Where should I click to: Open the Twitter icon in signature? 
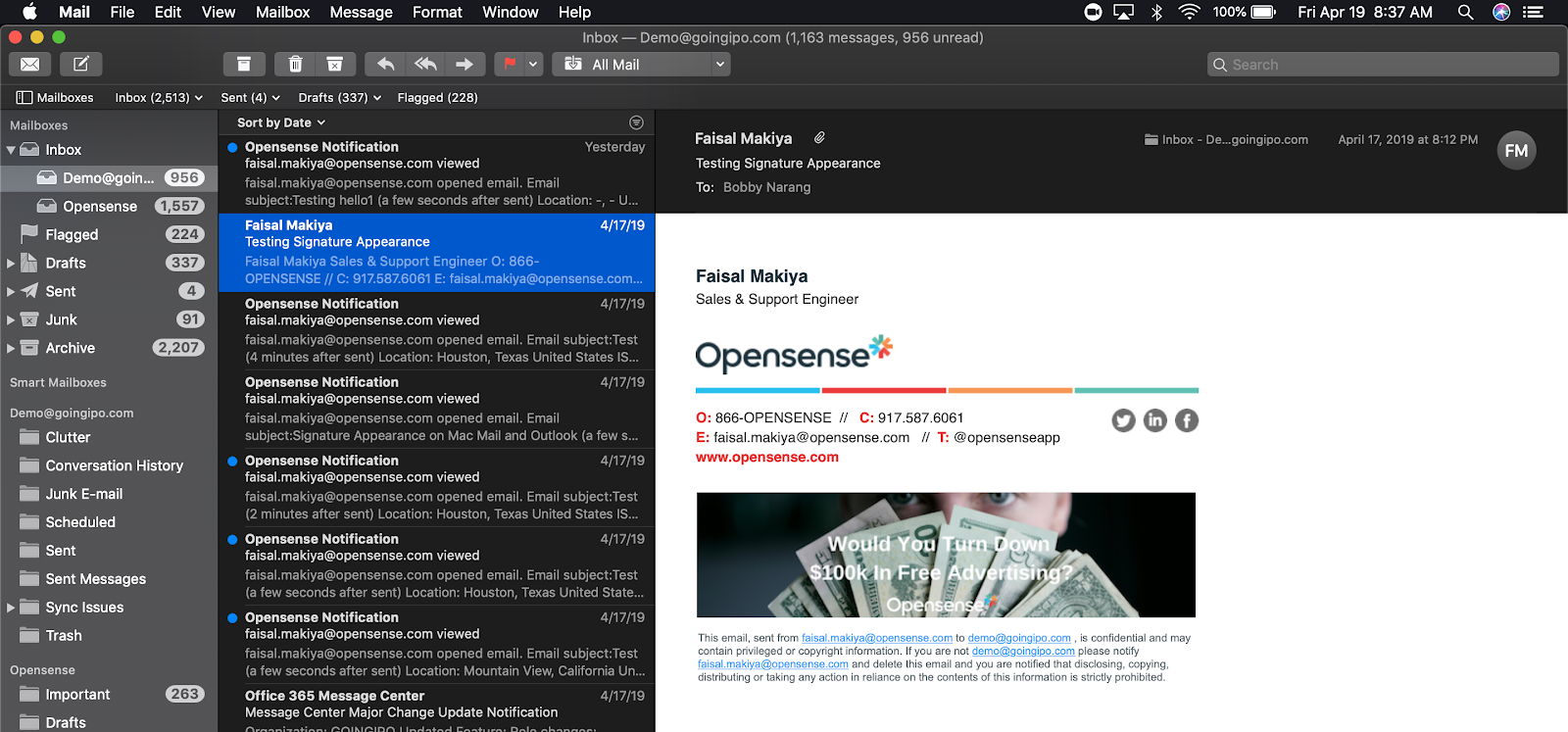(1124, 420)
